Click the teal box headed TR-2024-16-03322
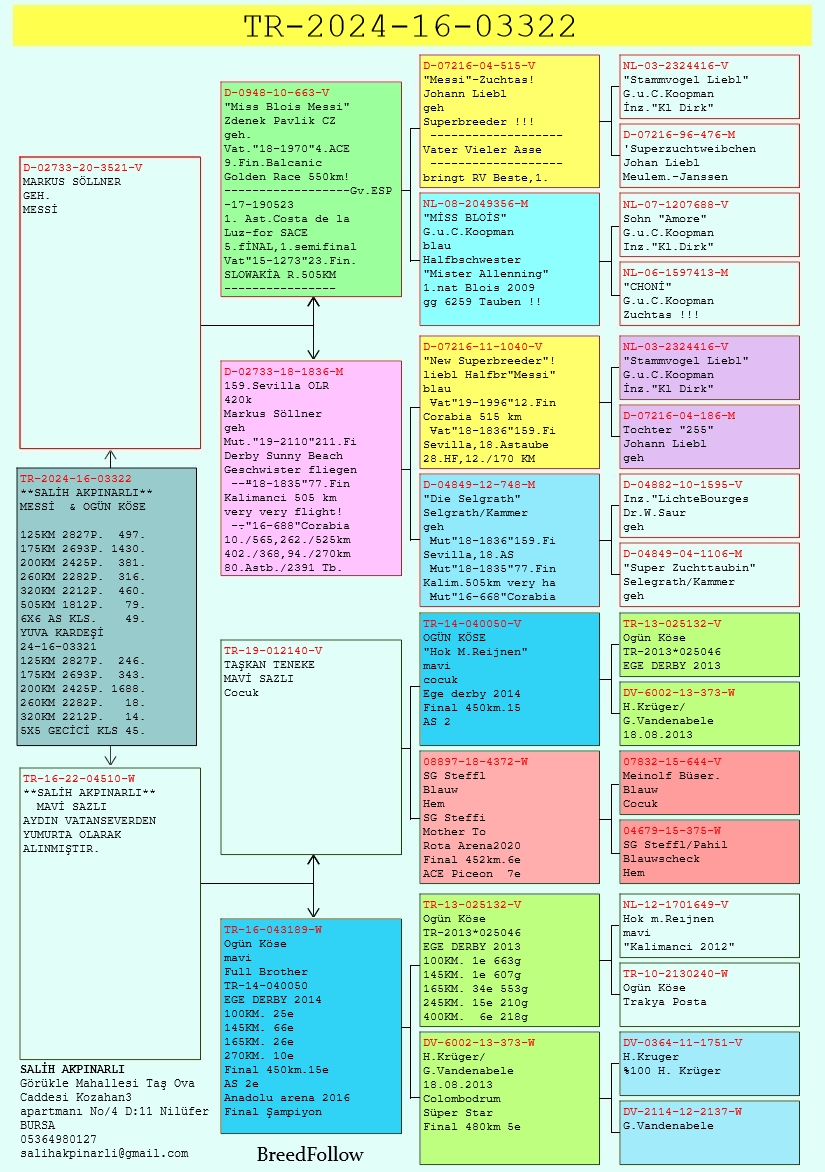 click(x=107, y=606)
